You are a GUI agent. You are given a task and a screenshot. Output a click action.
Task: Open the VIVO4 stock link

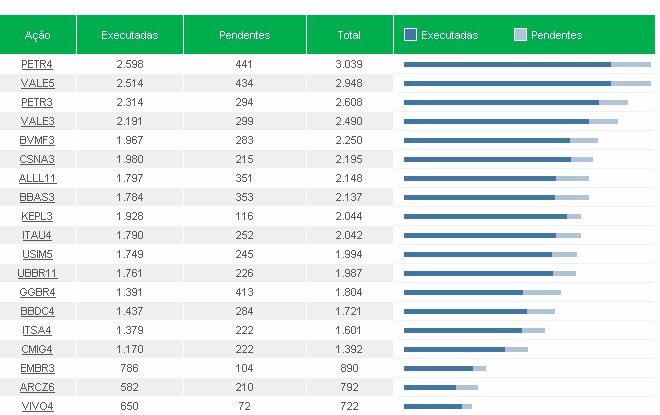37,406
